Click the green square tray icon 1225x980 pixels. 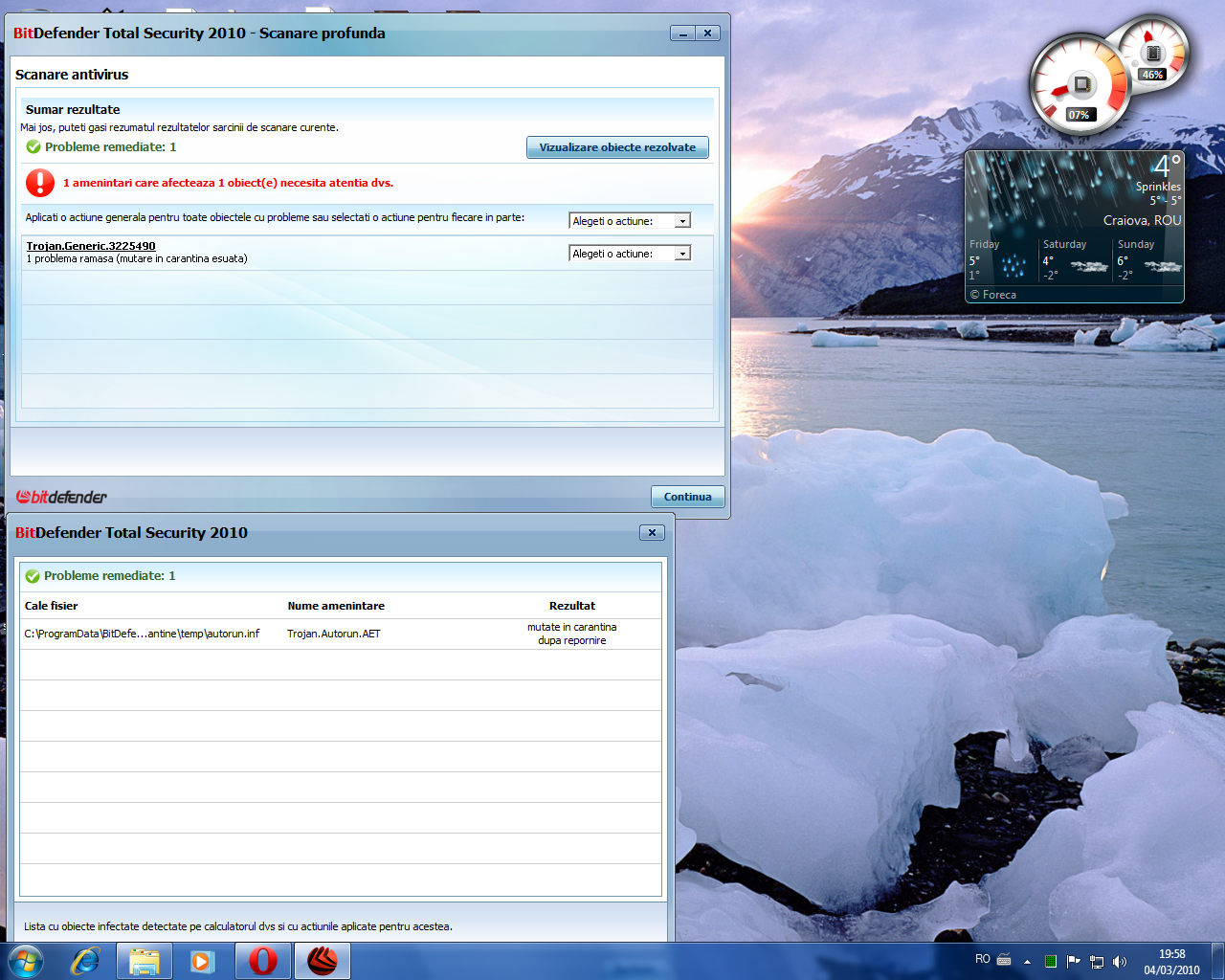pos(1051,962)
